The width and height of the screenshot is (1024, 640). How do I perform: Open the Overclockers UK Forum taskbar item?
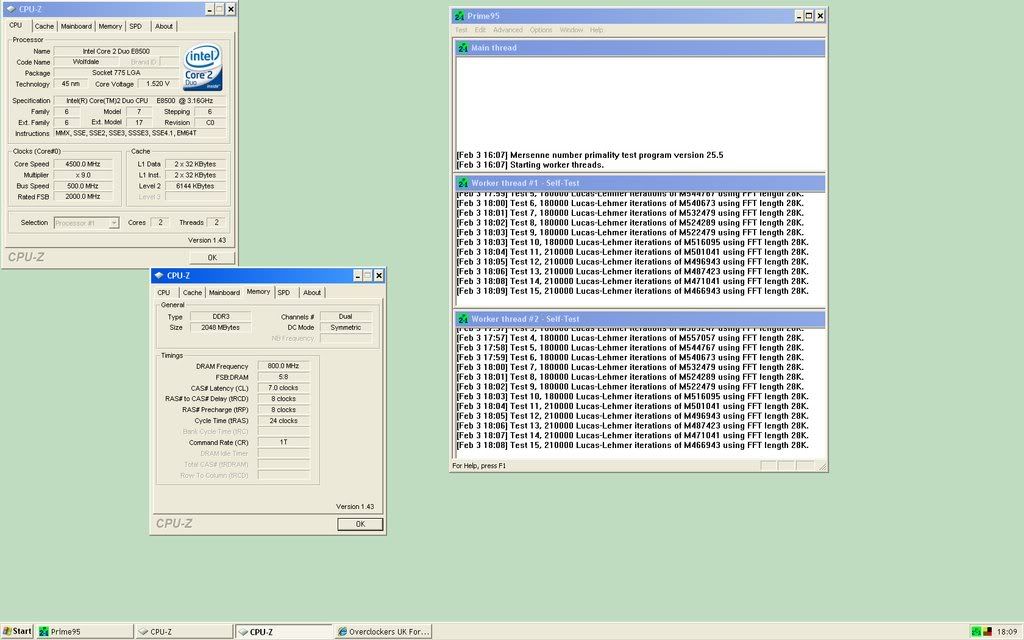(384, 631)
